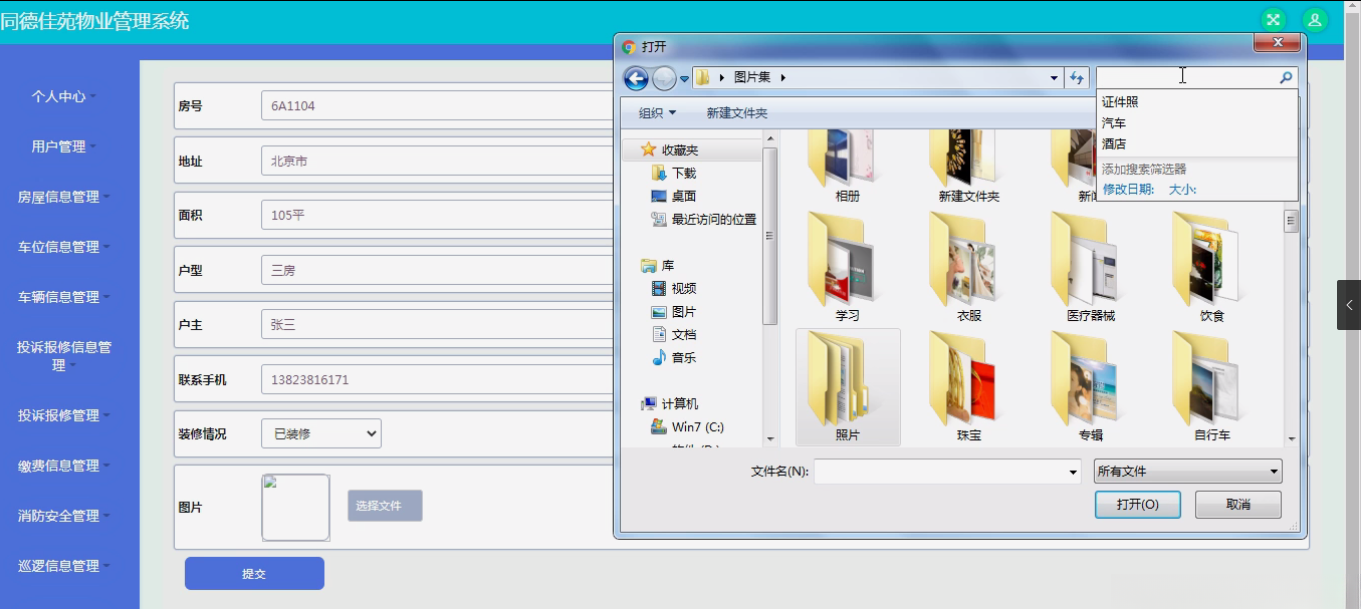The image size is (1361, 609).
Task: Open the 装修情况 dropdown showing 已装修
Action: (321, 434)
